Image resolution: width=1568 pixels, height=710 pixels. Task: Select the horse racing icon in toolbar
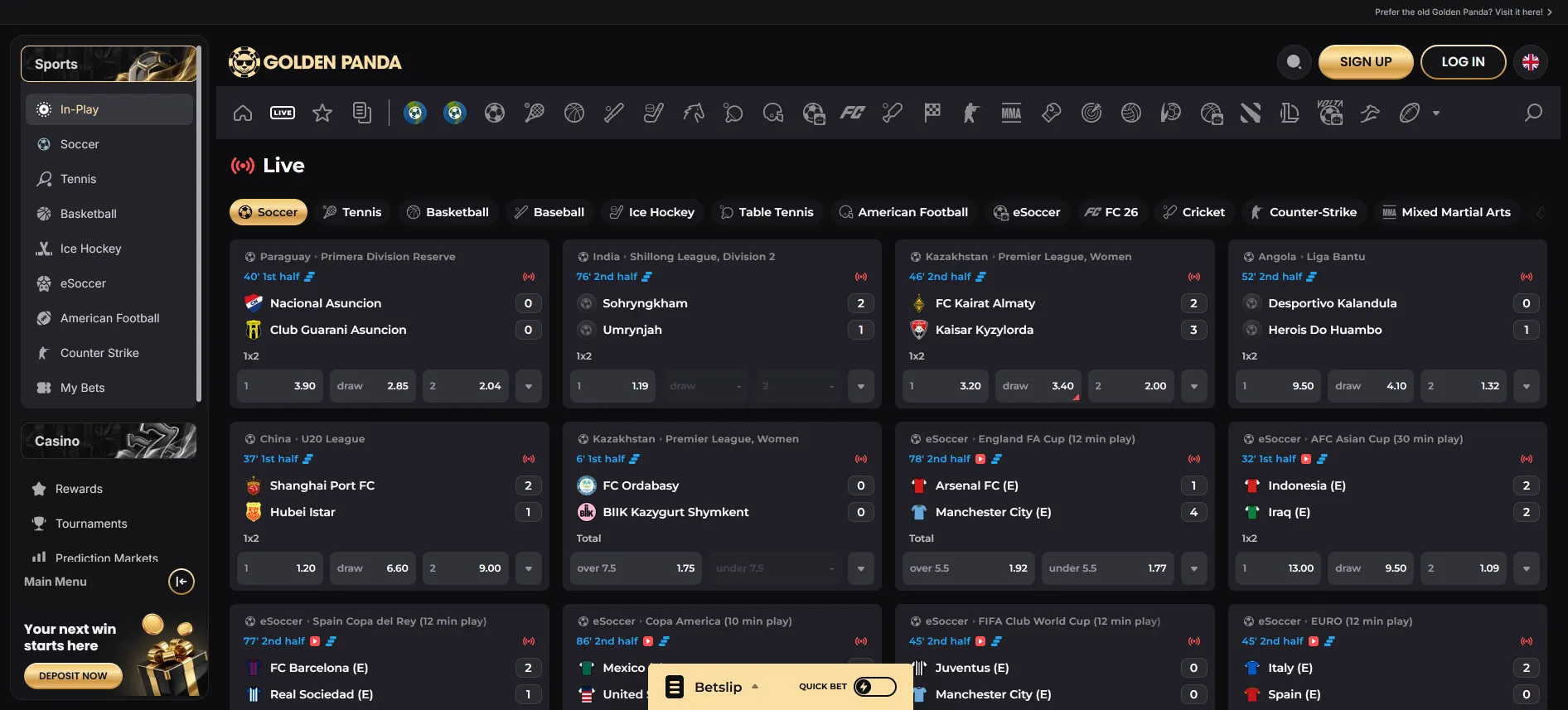694,113
